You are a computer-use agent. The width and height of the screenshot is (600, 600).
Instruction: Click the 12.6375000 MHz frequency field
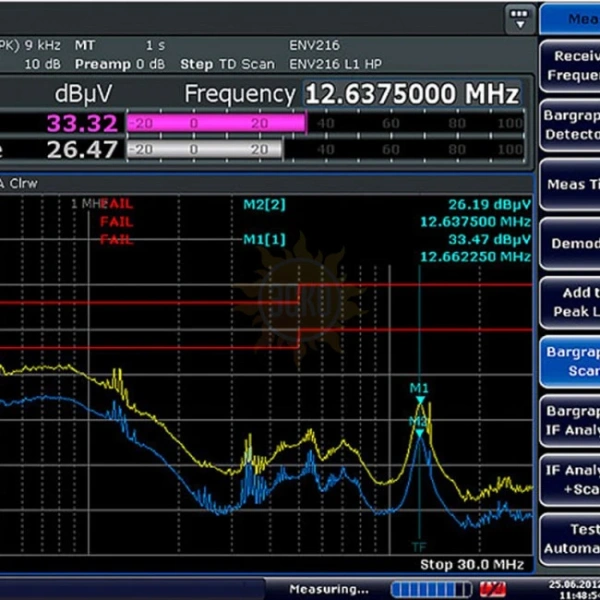[x=412, y=94]
